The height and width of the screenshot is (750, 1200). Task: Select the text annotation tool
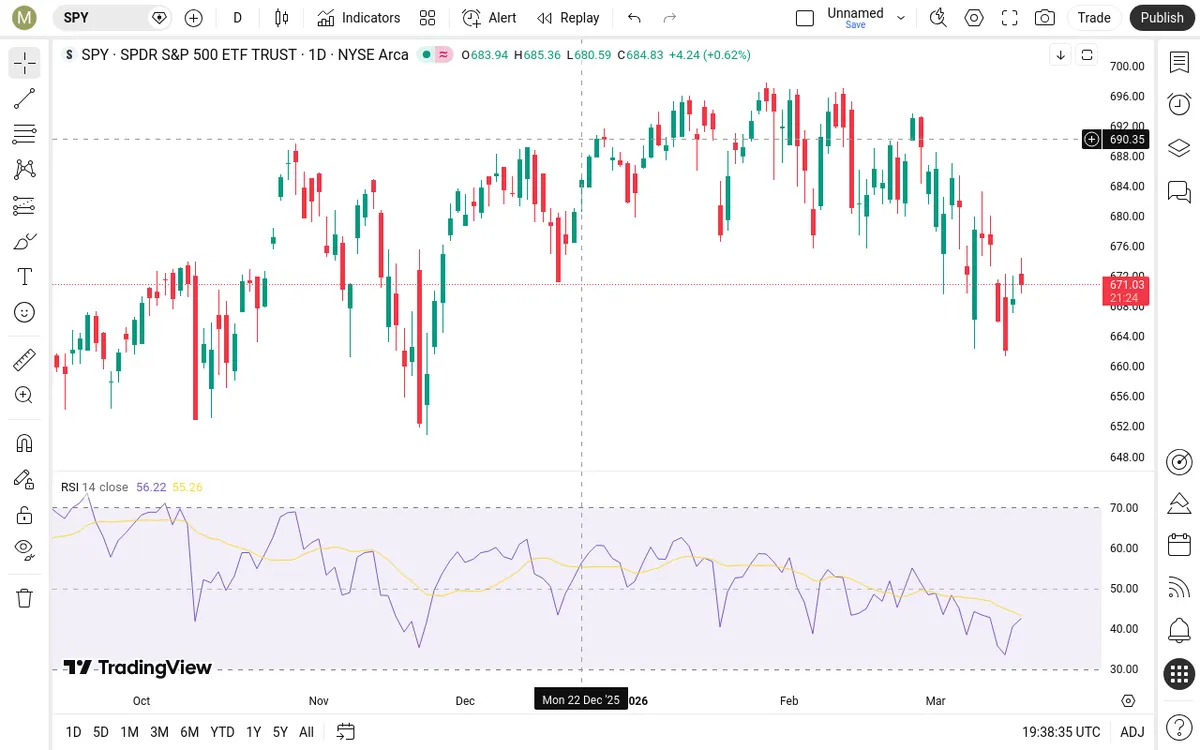pyautogui.click(x=25, y=277)
